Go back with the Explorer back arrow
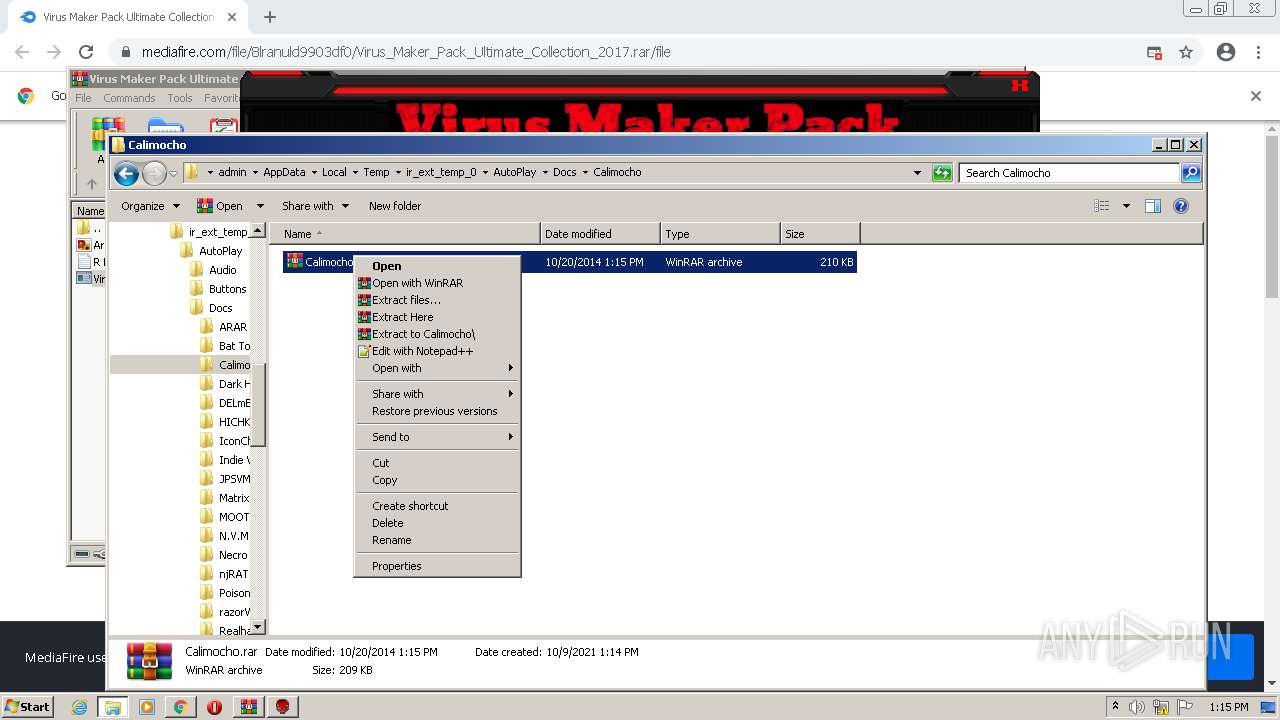 pos(126,174)
